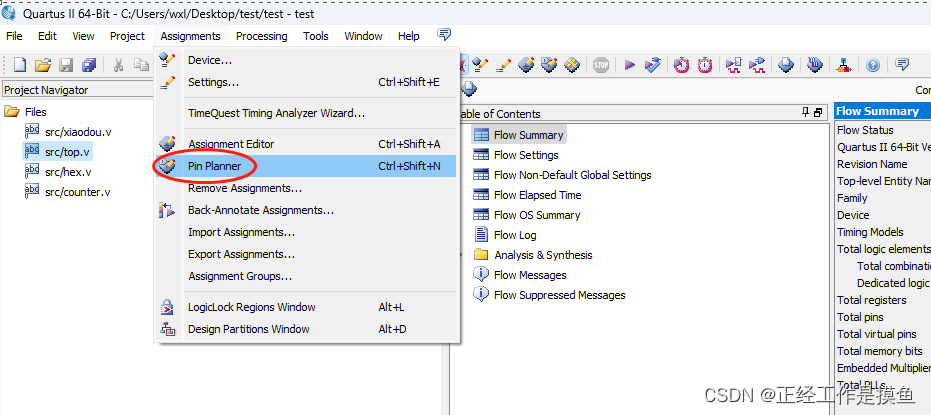Open the Project menu

[127, 36]
